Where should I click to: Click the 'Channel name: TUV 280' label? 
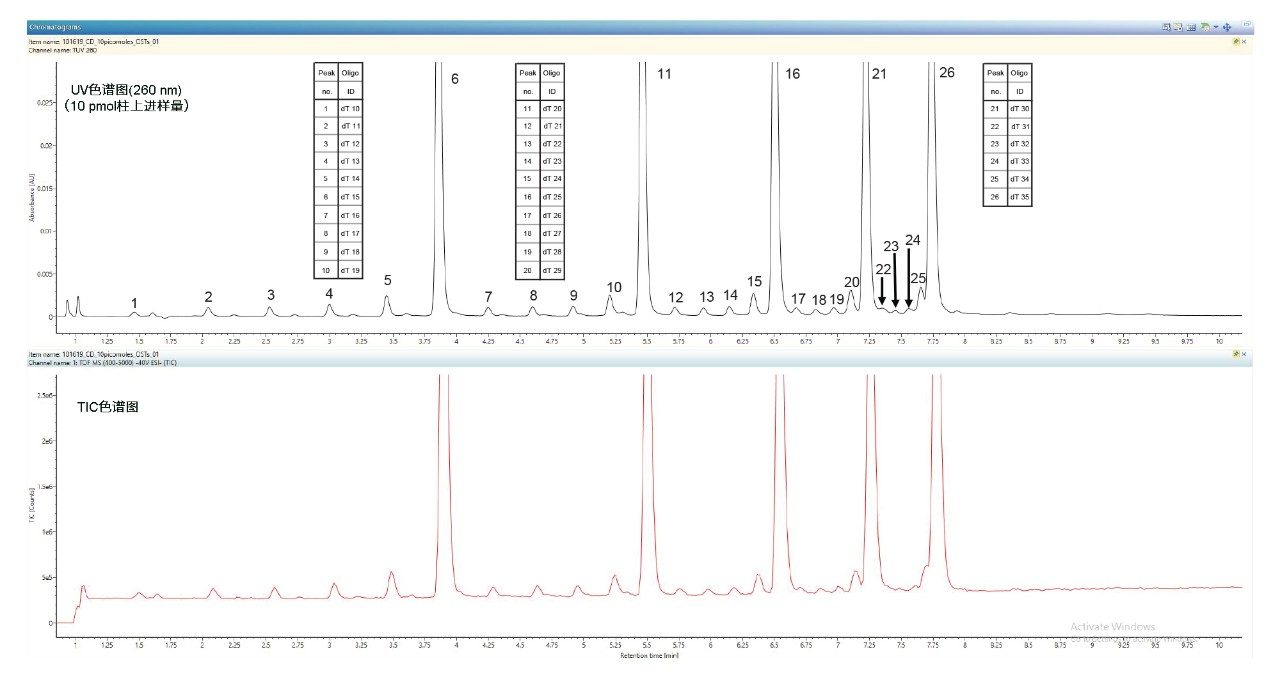tap(61, 49)
